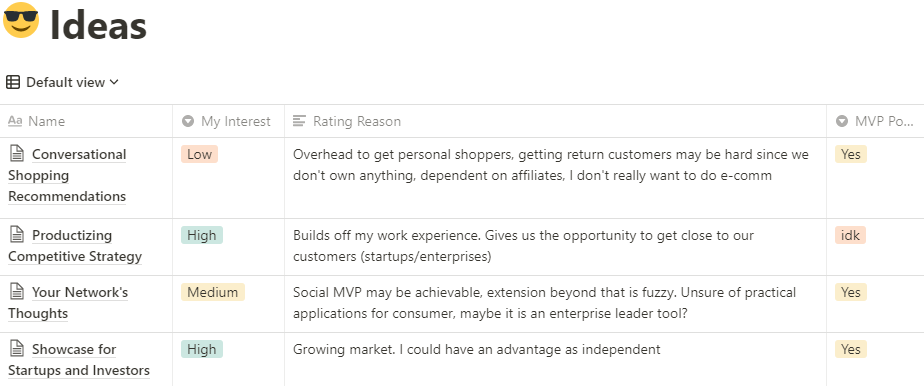The image size is (924, 386).
Task: Click the text-lines icon in Rating Reason header
Action: click(299, 121)
